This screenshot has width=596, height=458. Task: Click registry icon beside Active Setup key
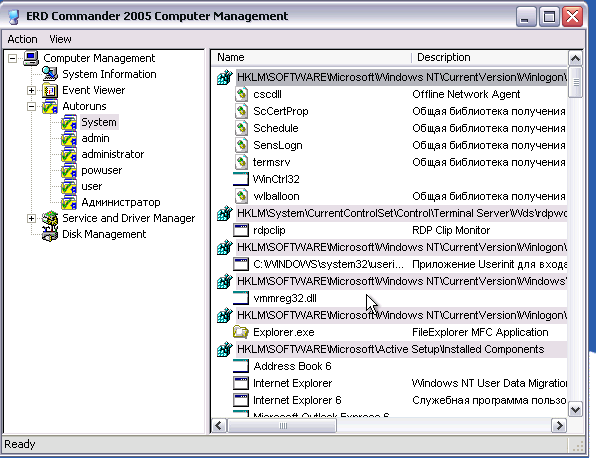tap(225, 349)
